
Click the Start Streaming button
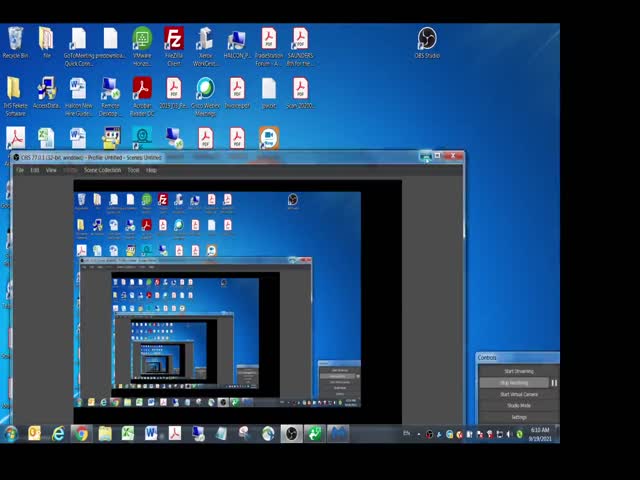(x=518, y=371)
